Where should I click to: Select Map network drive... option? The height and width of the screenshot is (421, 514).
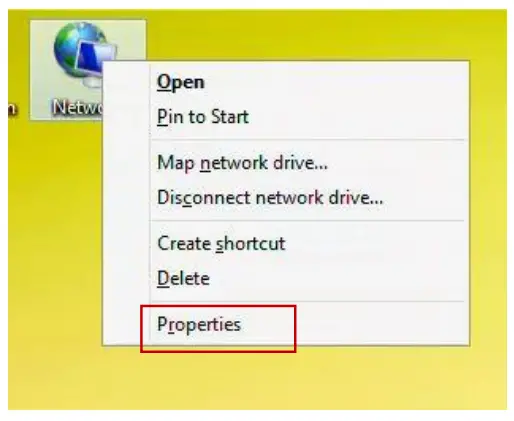tap(242, 163)
